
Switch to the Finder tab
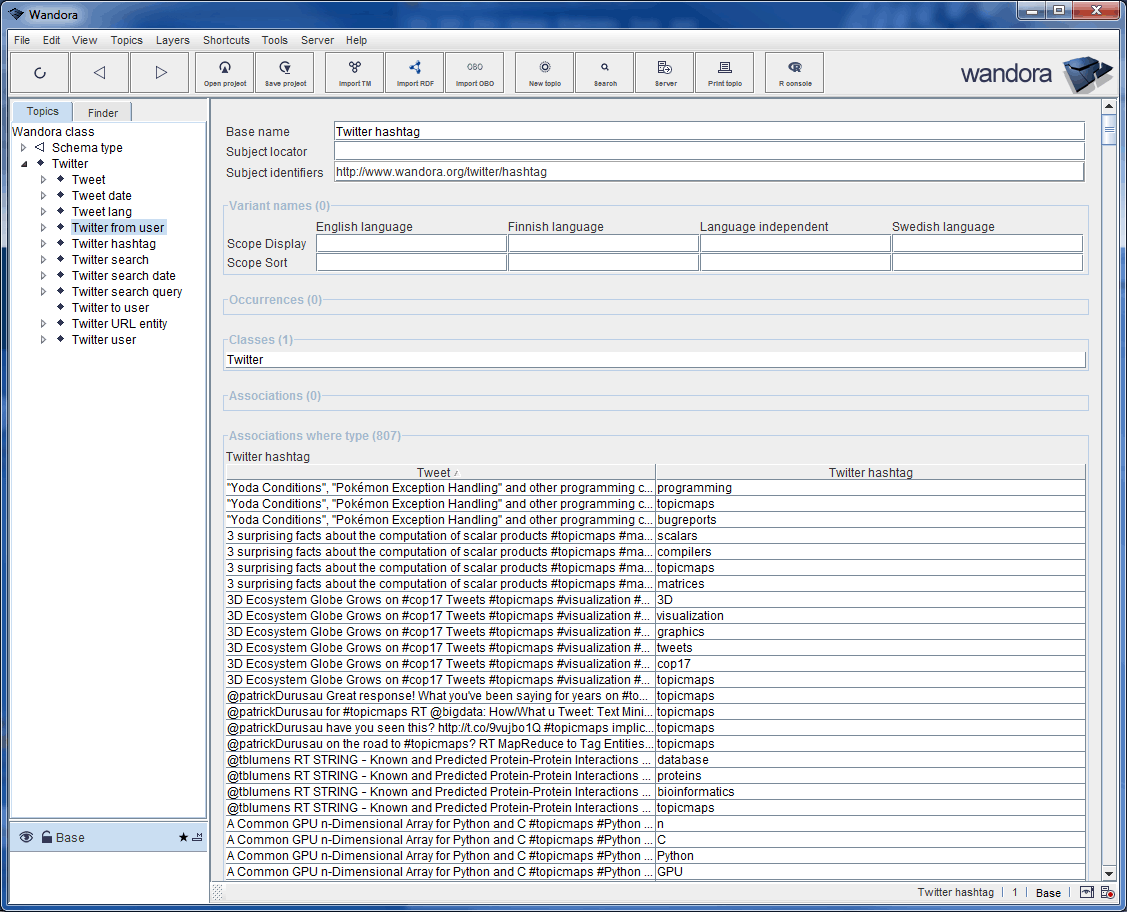[x=102, y=111]
